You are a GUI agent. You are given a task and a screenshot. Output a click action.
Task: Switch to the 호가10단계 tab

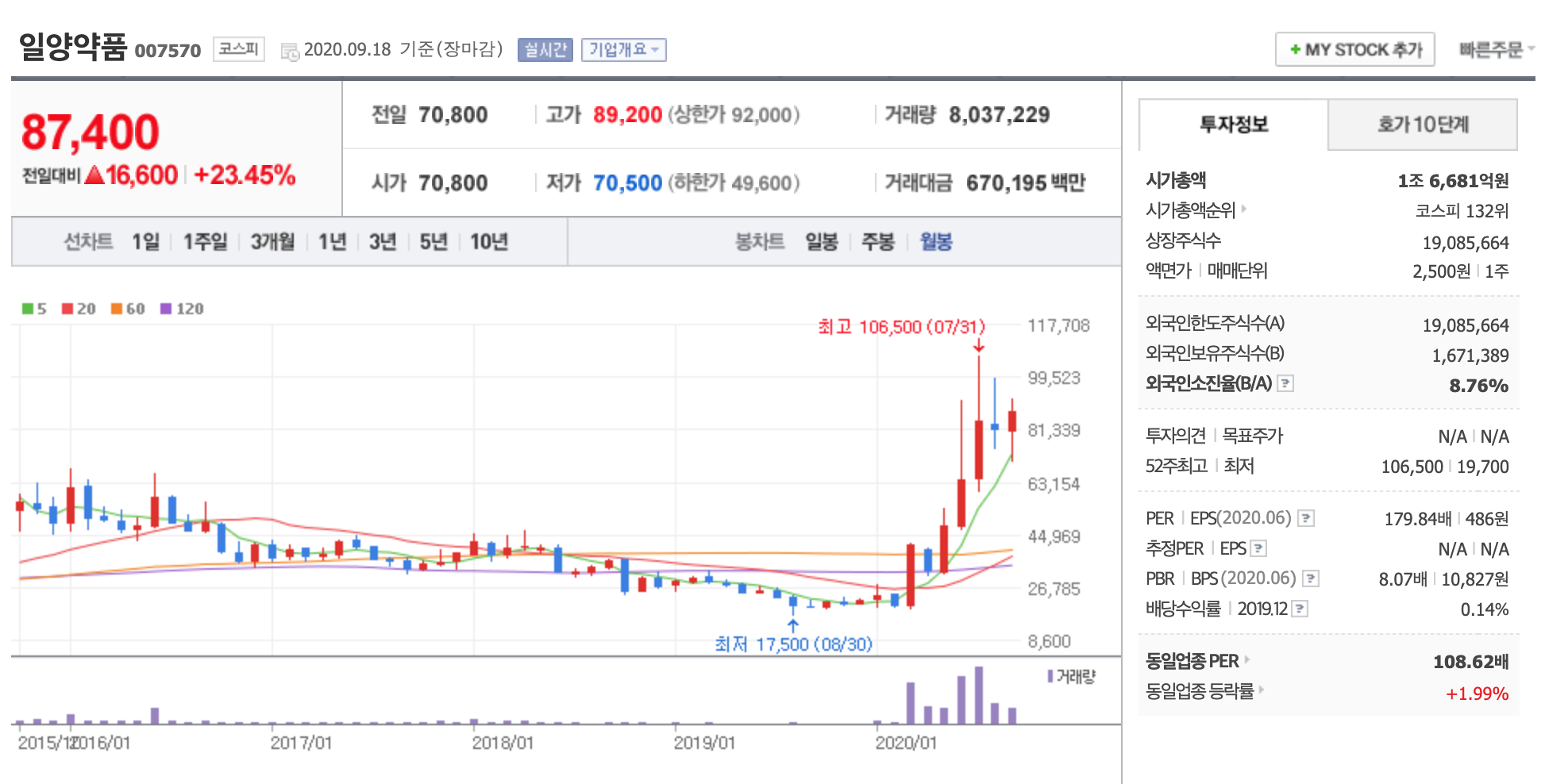pos(1423,125)
